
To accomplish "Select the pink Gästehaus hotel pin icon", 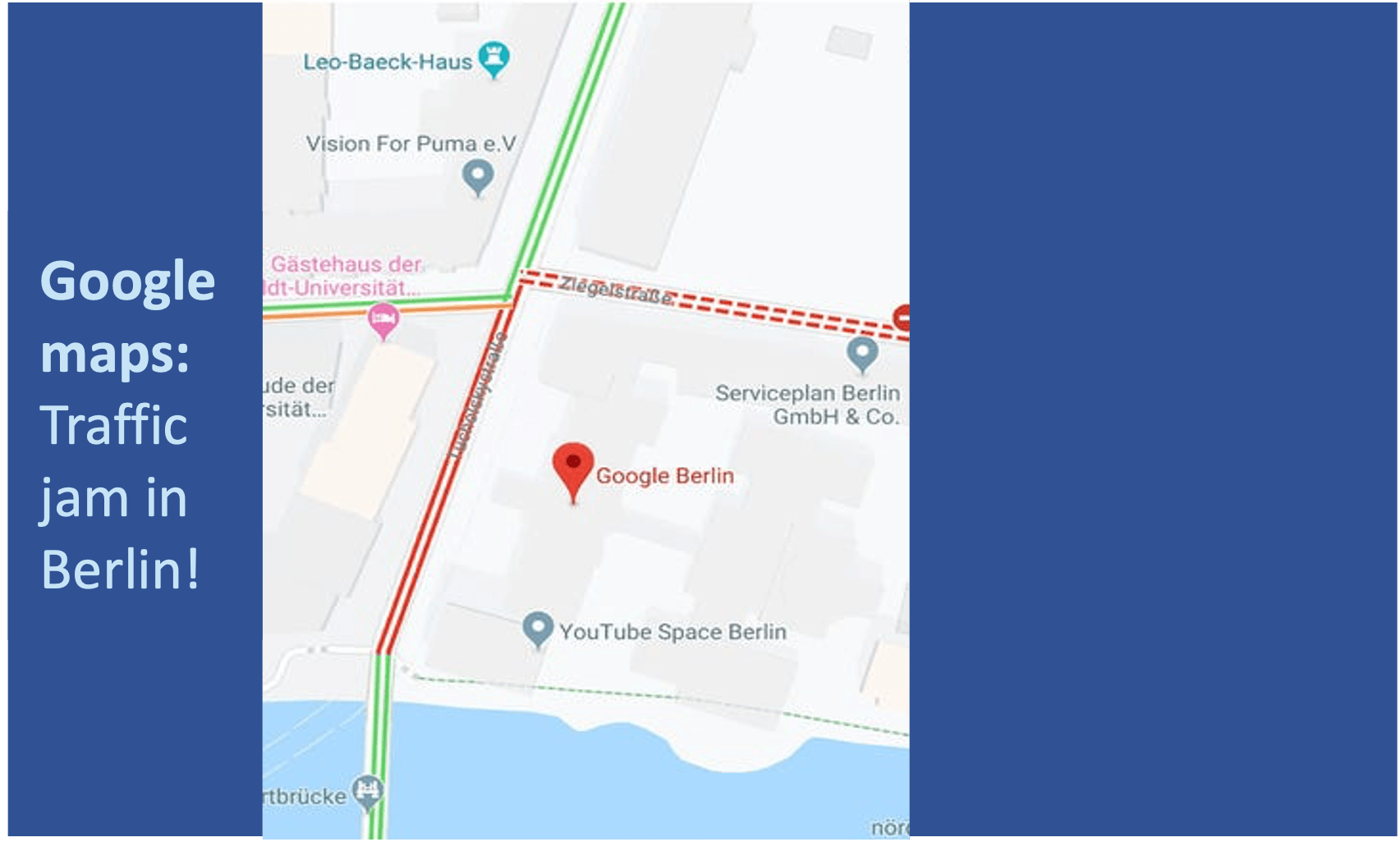I will click(x=383, y=320).
